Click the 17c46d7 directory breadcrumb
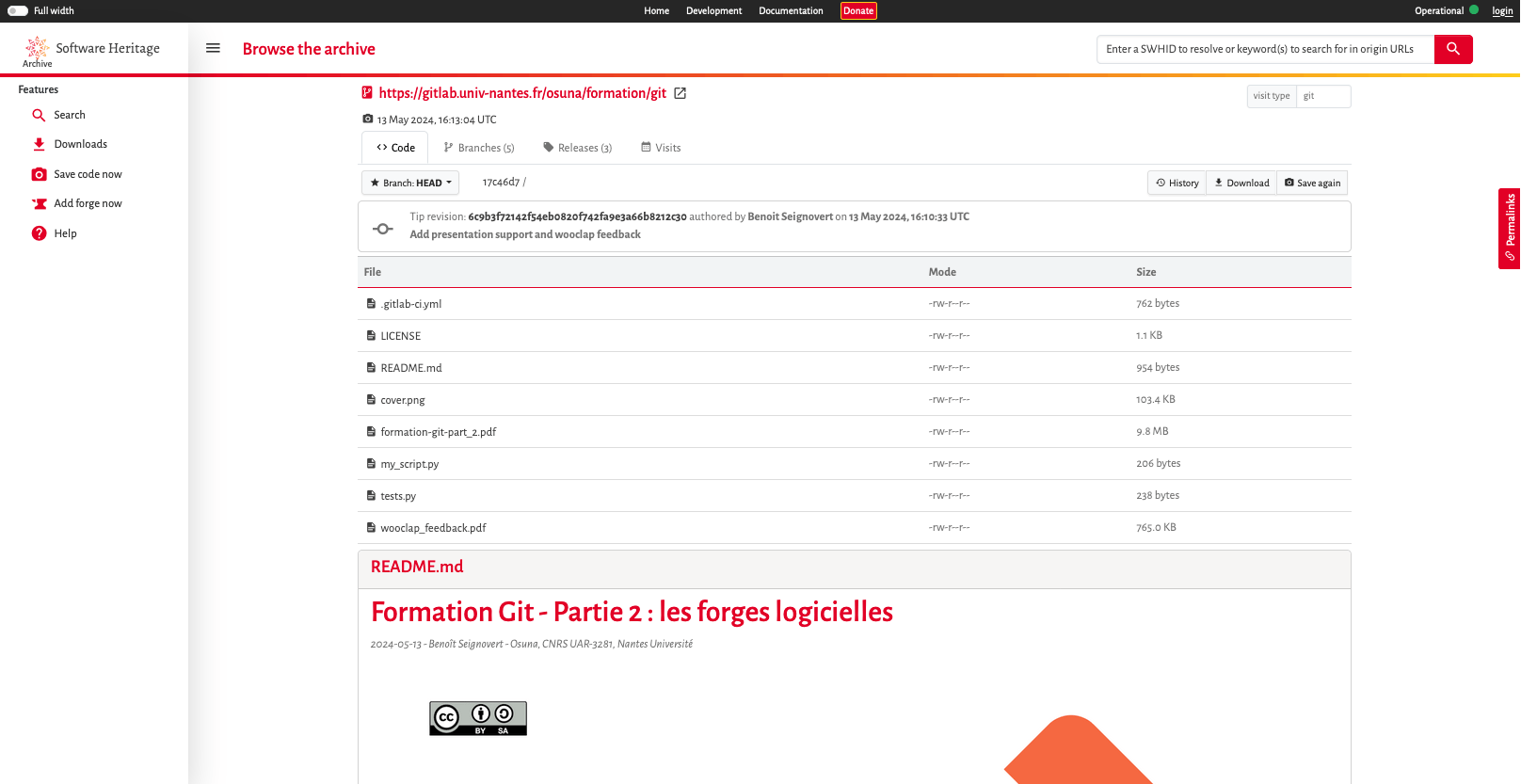This screenshot has height=784, width=1521. point(501,182)
